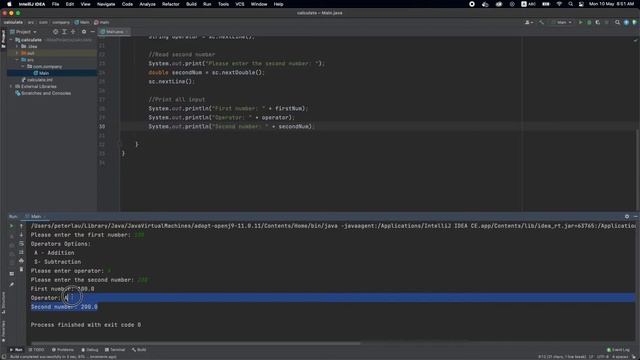Select the Main tab in Run panel
The height and width of the screenshot is (360, 640).
pyautogui.click(x=35, y=216)
